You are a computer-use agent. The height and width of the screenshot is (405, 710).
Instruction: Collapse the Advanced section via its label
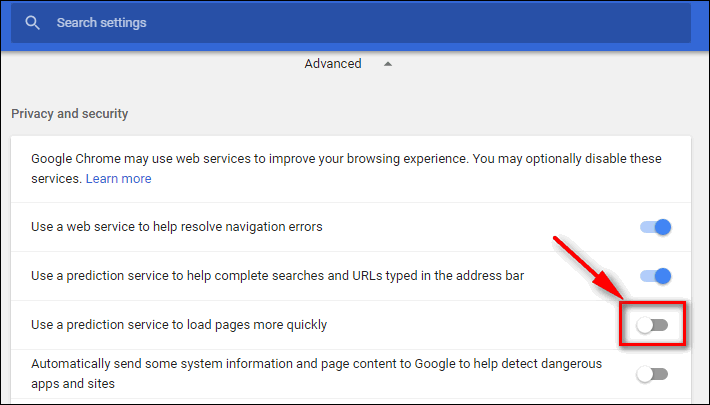pyautogui.click(x=333, y=64)
